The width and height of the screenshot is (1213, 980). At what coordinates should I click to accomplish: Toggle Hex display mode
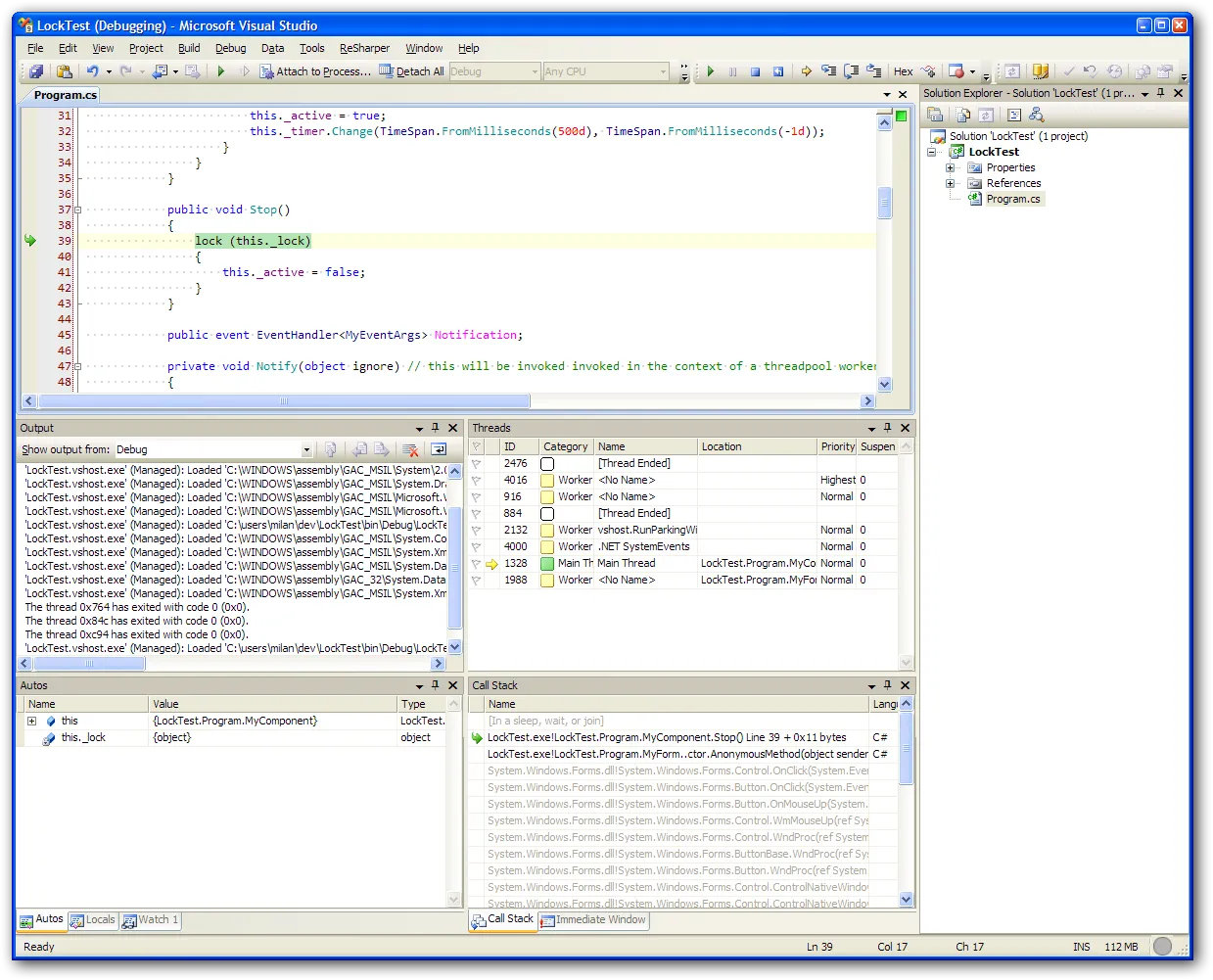[903, 71]
